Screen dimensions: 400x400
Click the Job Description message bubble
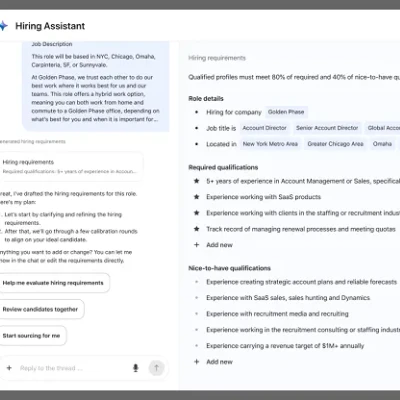tap(96, 86)
